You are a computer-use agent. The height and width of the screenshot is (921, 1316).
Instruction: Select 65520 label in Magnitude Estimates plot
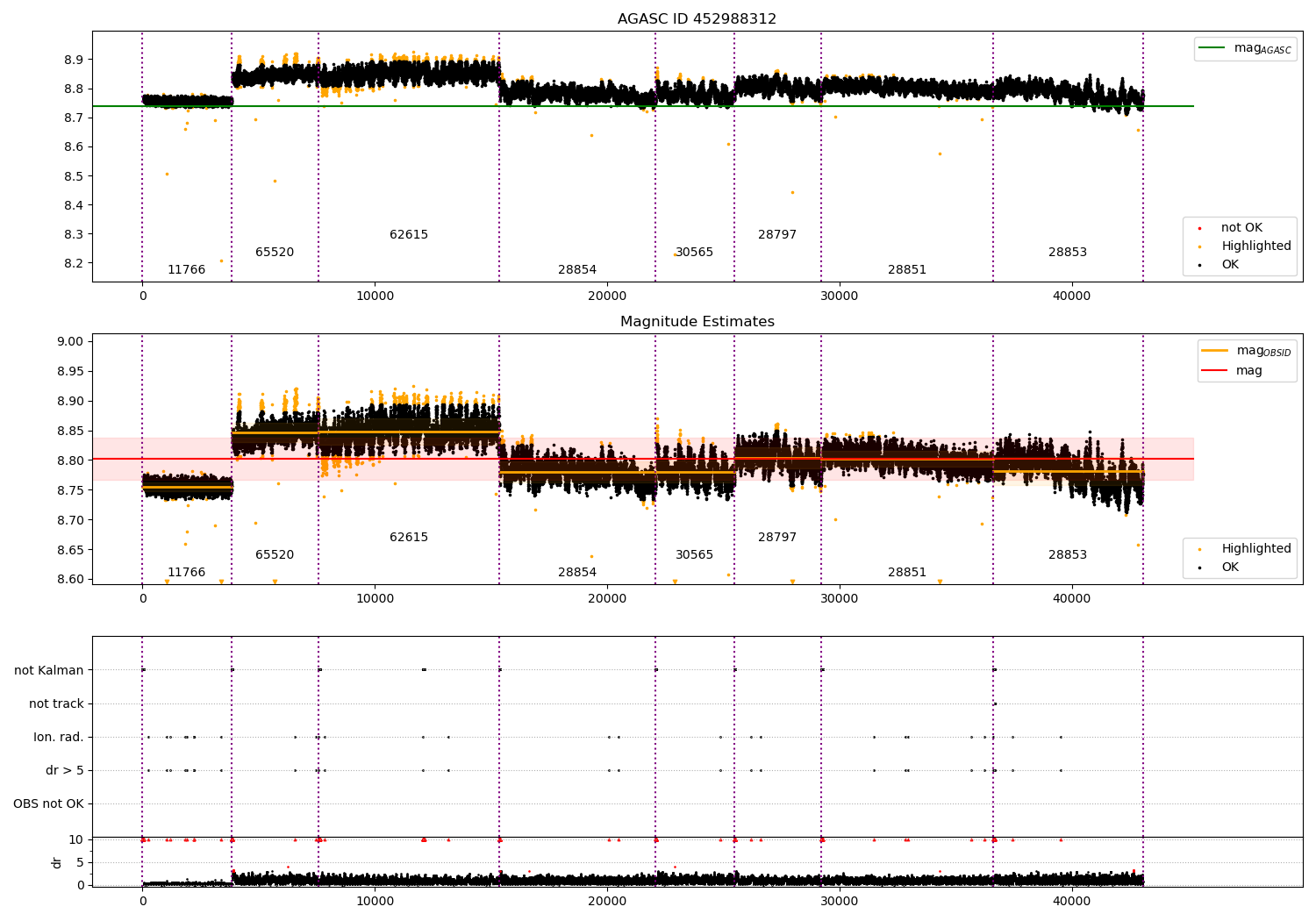[275, 555]
